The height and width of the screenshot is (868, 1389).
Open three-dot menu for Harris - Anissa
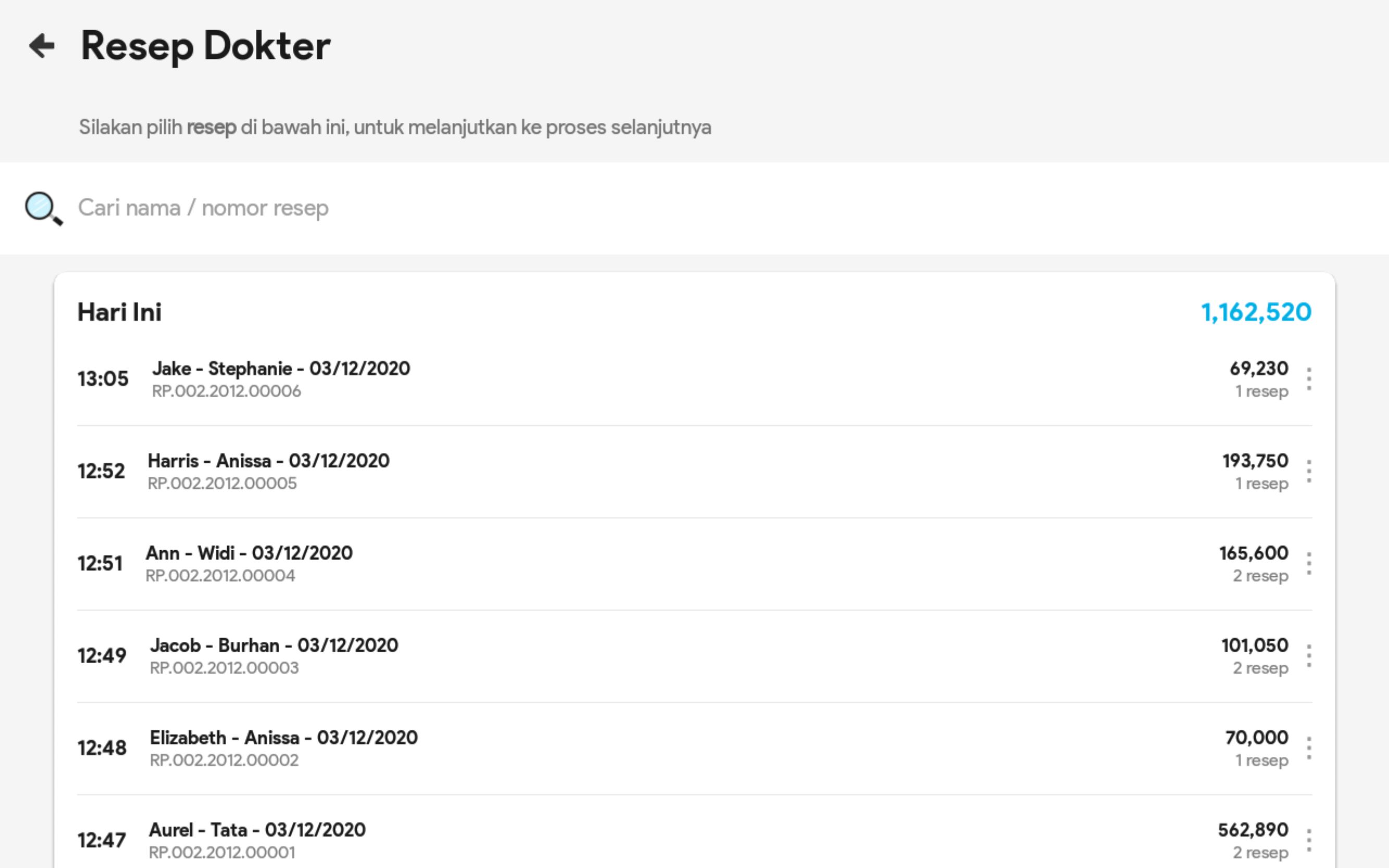tap(1309, 472)
